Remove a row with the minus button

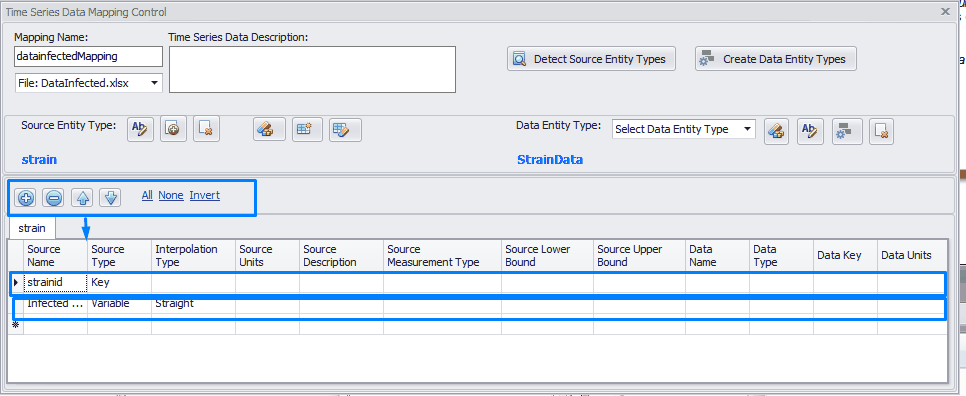pos(54,198)
